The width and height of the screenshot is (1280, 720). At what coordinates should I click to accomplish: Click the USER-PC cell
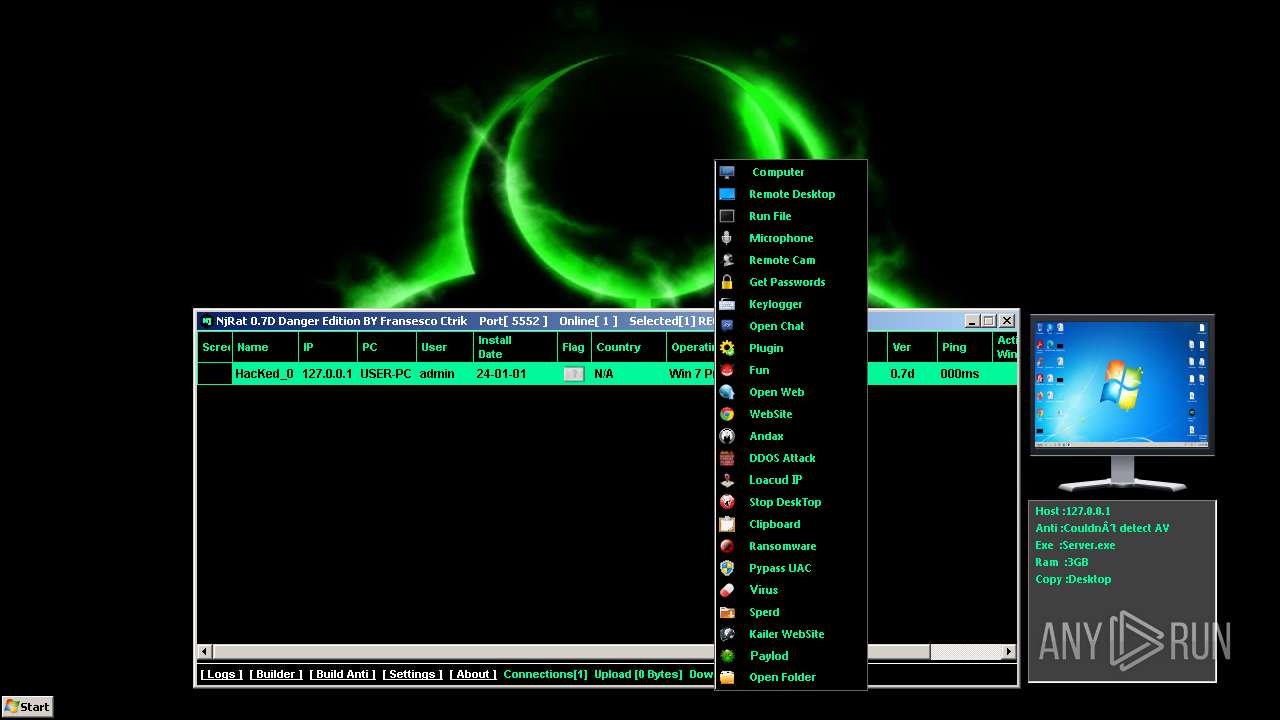(x=386, y=374)
